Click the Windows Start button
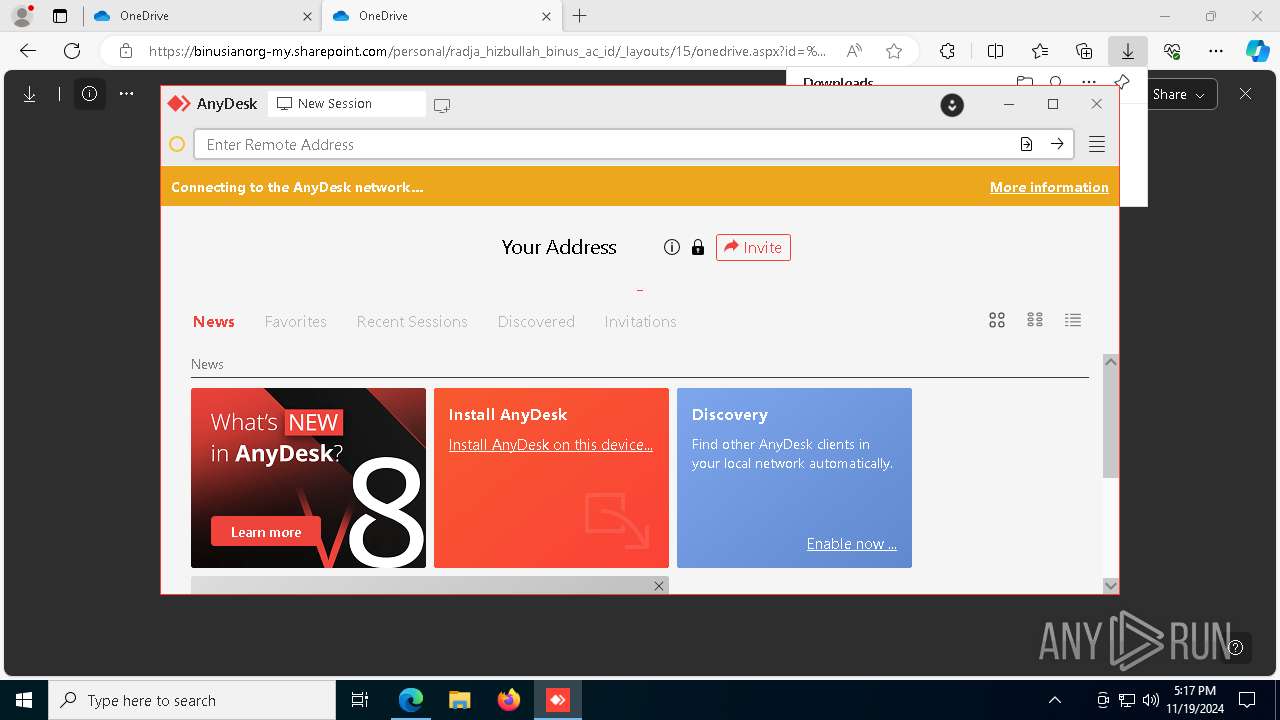 (24, 700)
